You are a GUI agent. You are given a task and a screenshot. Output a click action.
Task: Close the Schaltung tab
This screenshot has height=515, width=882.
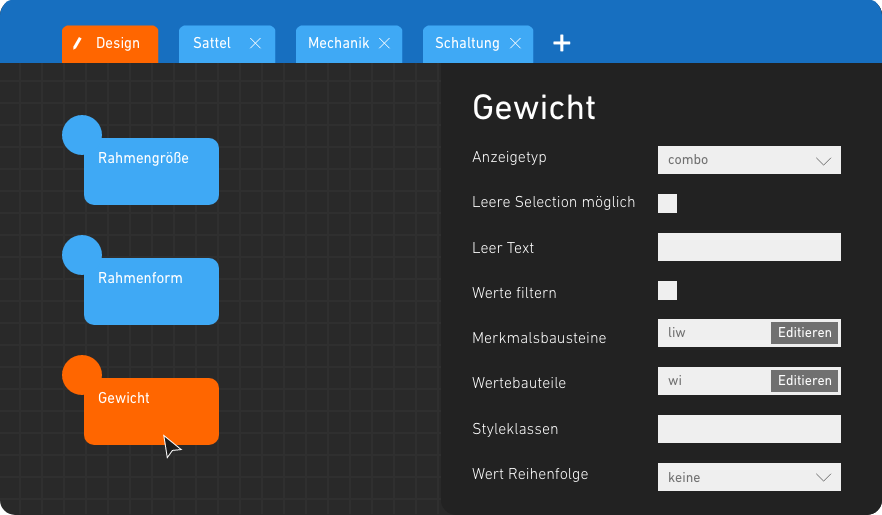[x=516, y=44]
